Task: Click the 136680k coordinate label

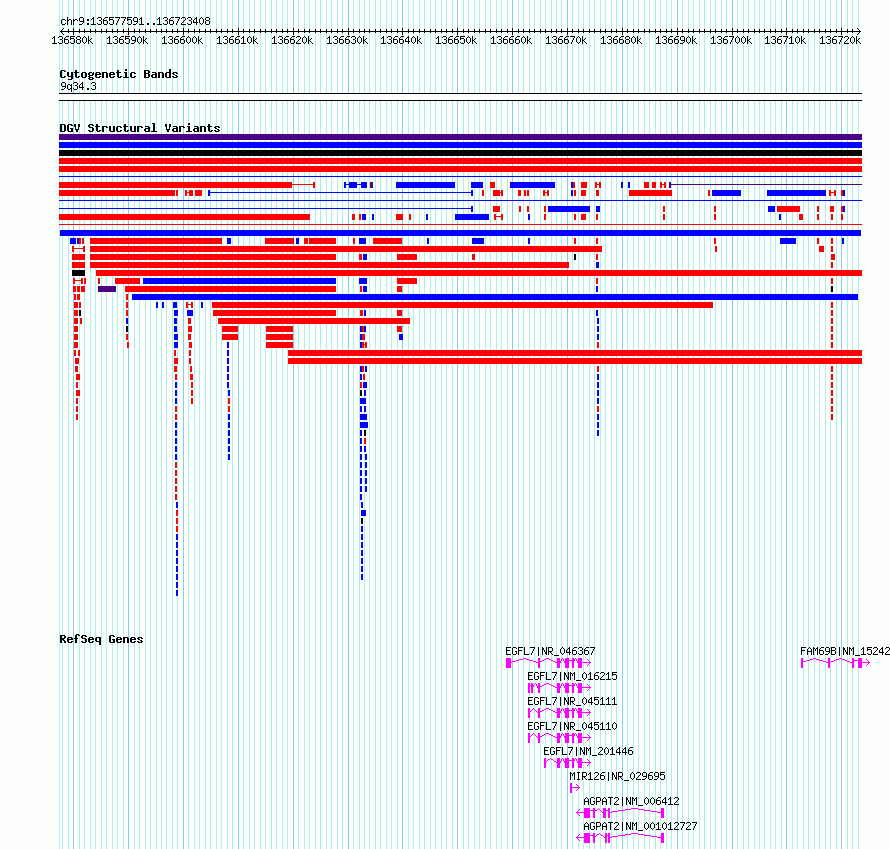Action: (622, 40)
